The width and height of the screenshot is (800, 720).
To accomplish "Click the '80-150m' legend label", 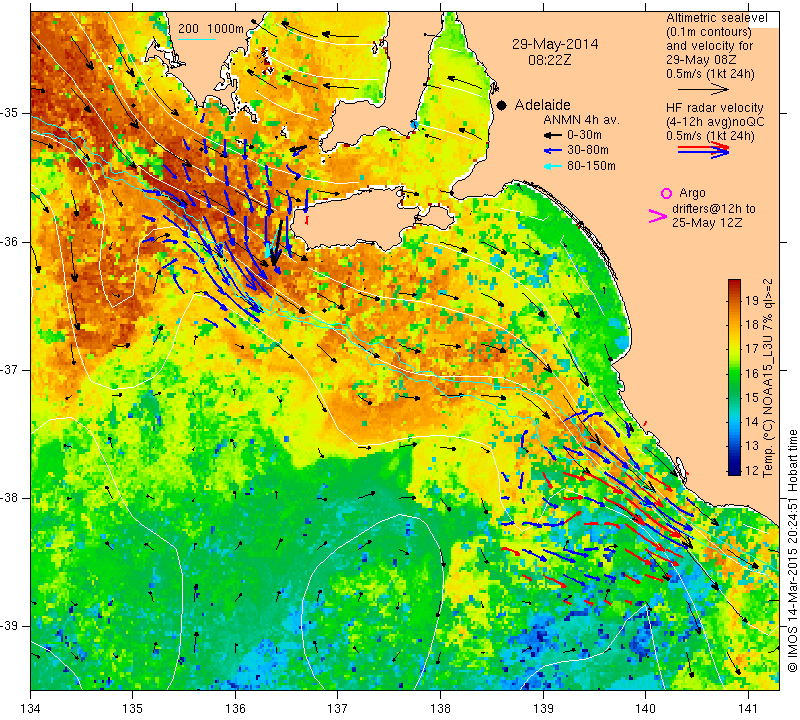I will point(591,166).
